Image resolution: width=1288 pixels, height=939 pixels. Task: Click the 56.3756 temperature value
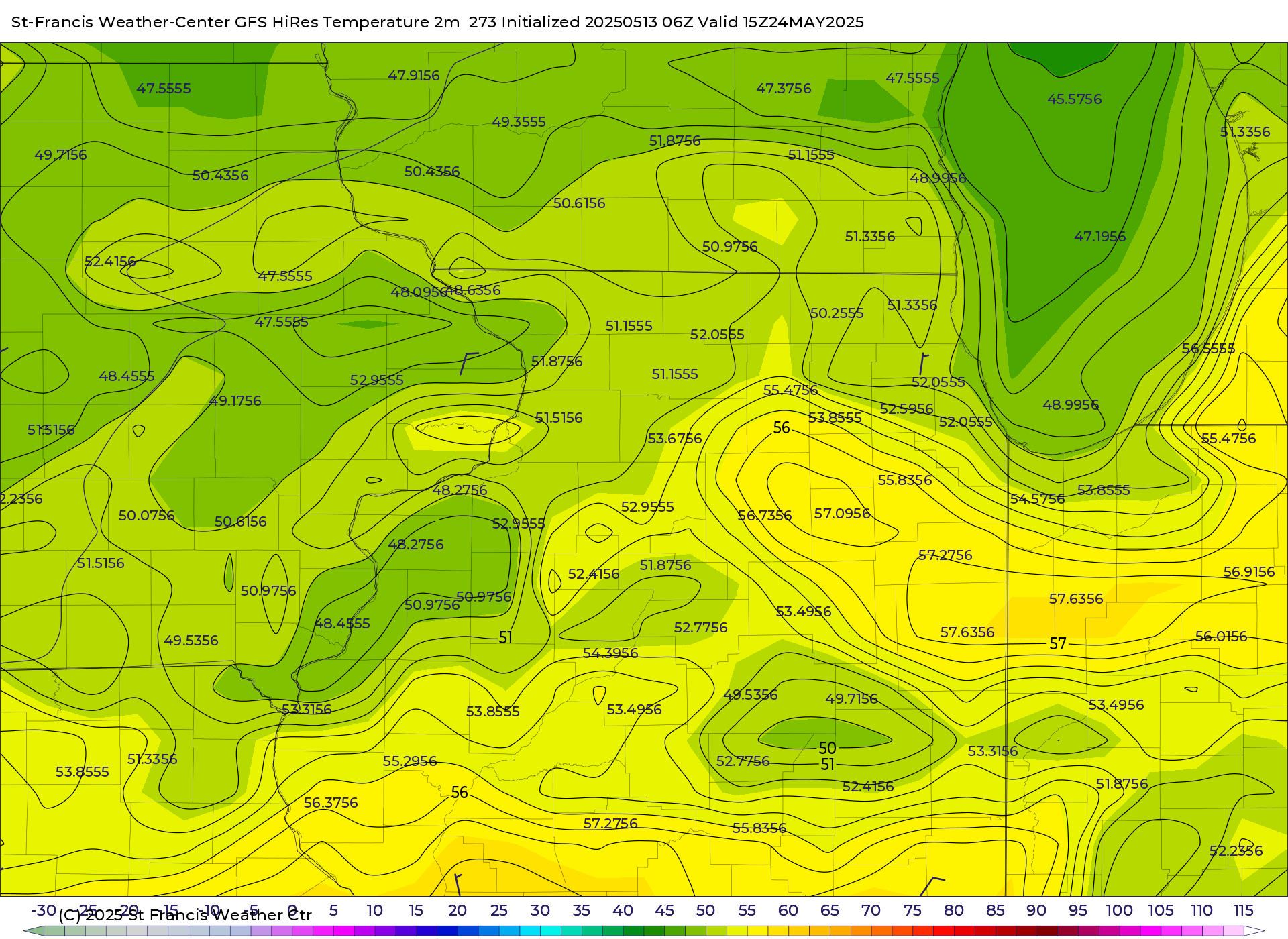331,803
